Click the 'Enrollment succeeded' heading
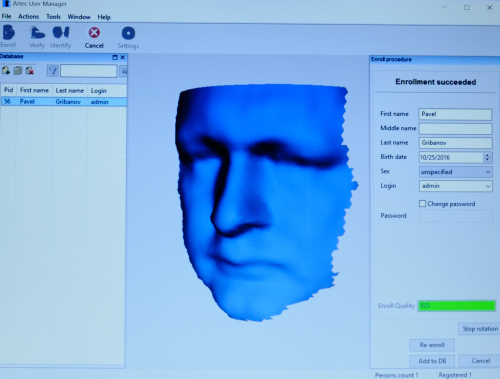500x379 pixels. (x=435, y=82)
